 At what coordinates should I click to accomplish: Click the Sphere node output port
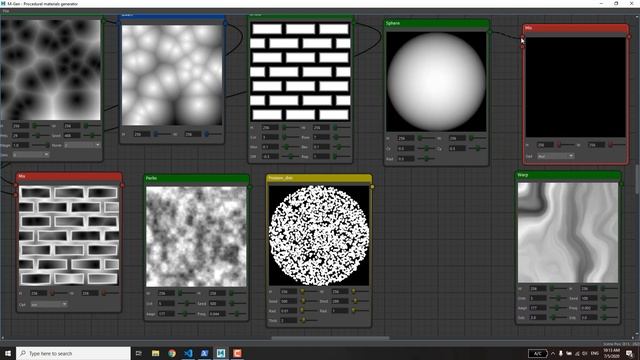[489, 31]
